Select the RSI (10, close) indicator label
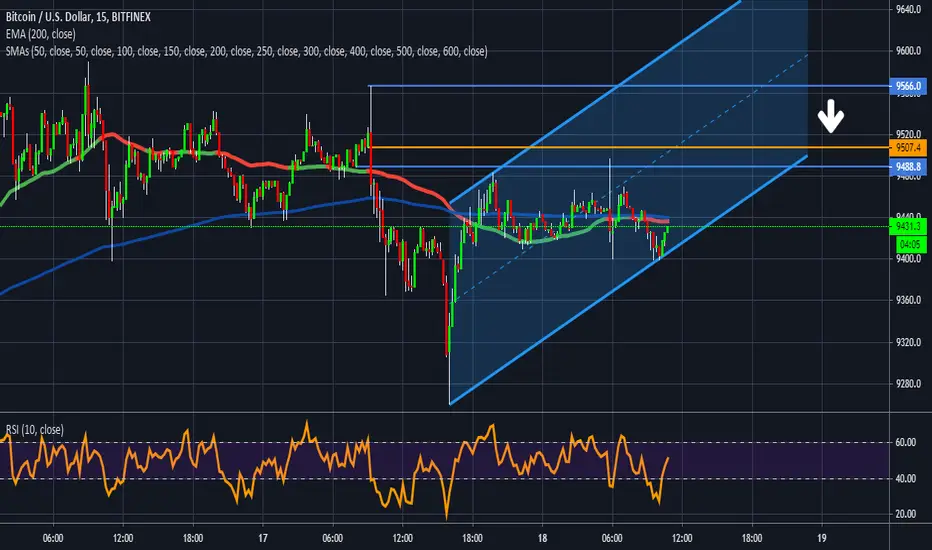This screenshot has width=932, height=550. pyautogui.click(x=34, y=429)
